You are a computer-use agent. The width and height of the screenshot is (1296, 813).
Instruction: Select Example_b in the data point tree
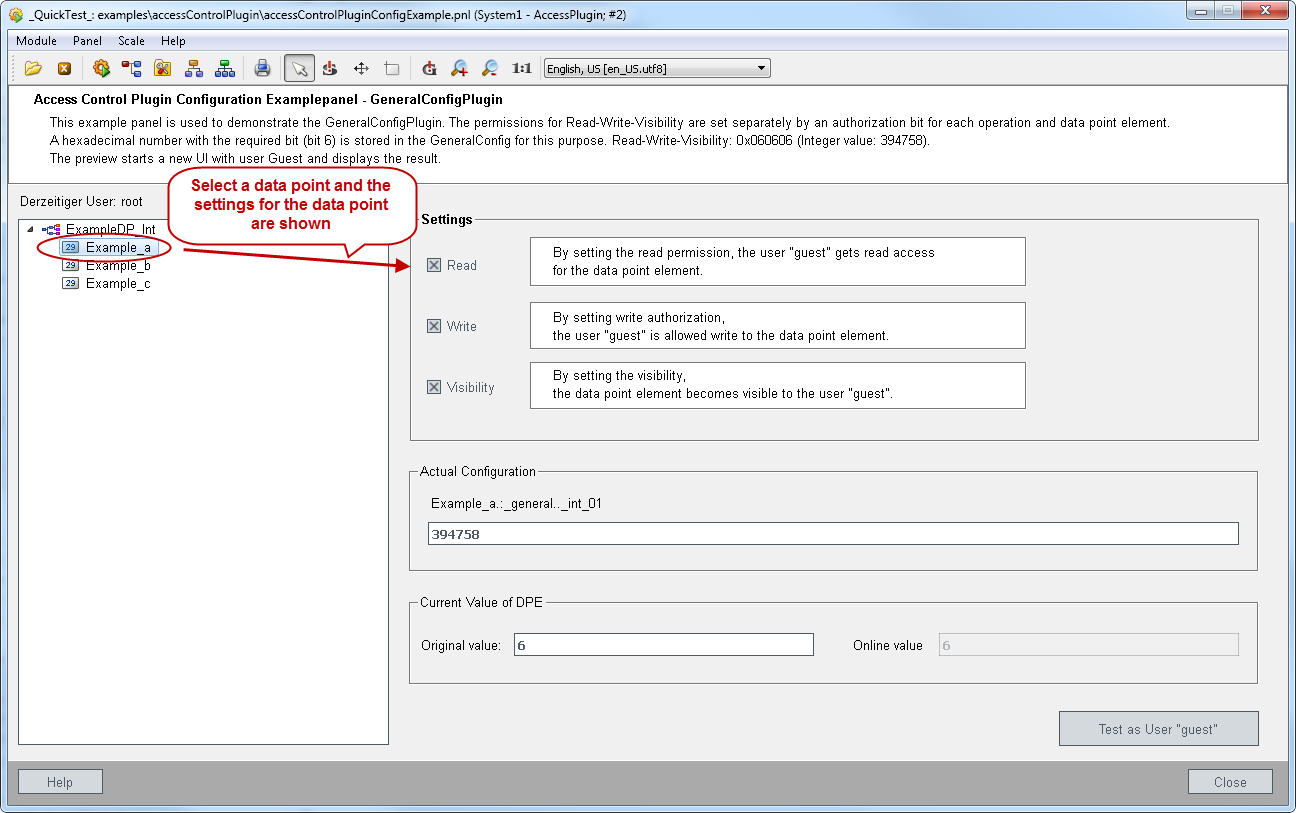pyautogui.click(x=118, y=266)
